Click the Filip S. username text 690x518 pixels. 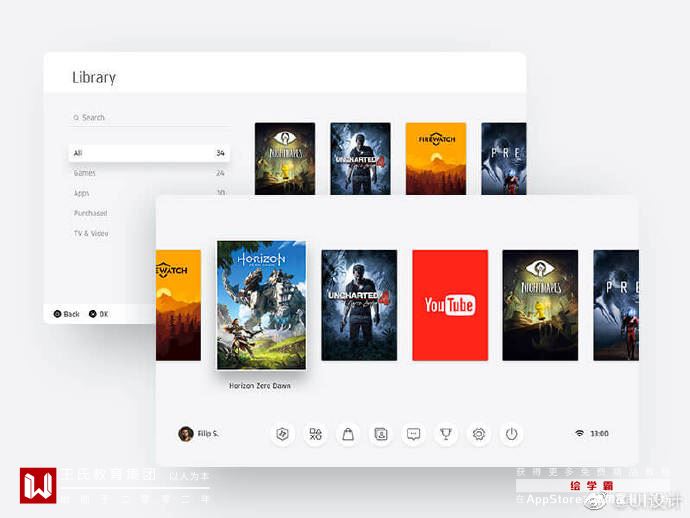208,434
